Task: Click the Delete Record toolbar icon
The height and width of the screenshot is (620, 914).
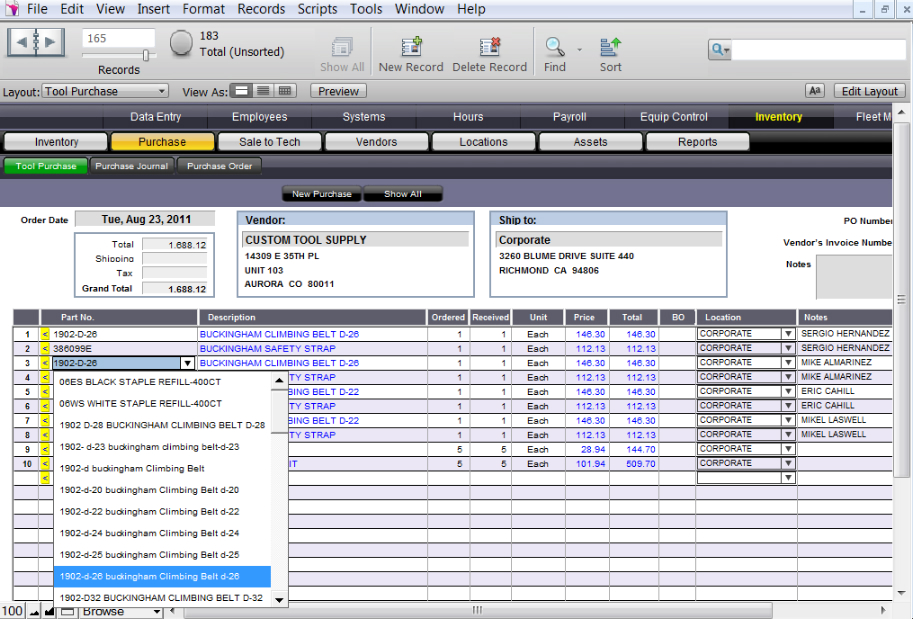Action: pyautogui.click(x=489, y=48)
